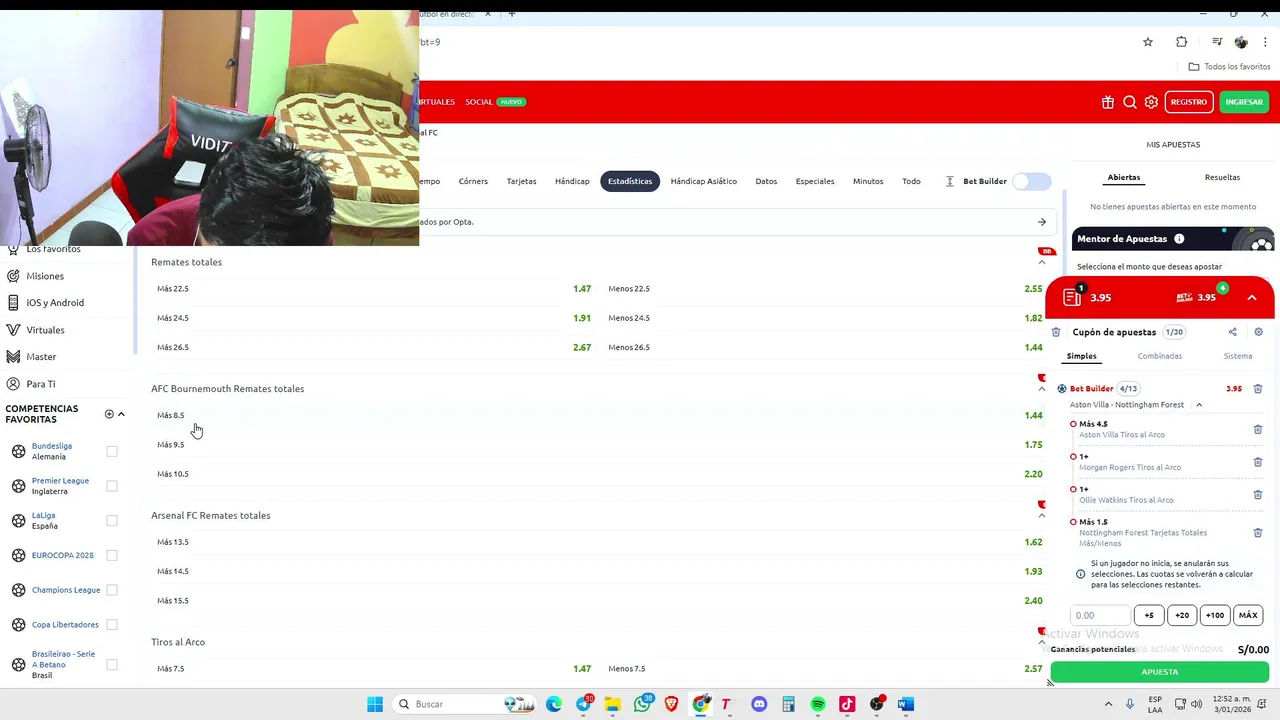Open the Resueltas bets tab
Image resolution: width=1280 pixels, height=720 pixels.
[x=1222, y=177]
